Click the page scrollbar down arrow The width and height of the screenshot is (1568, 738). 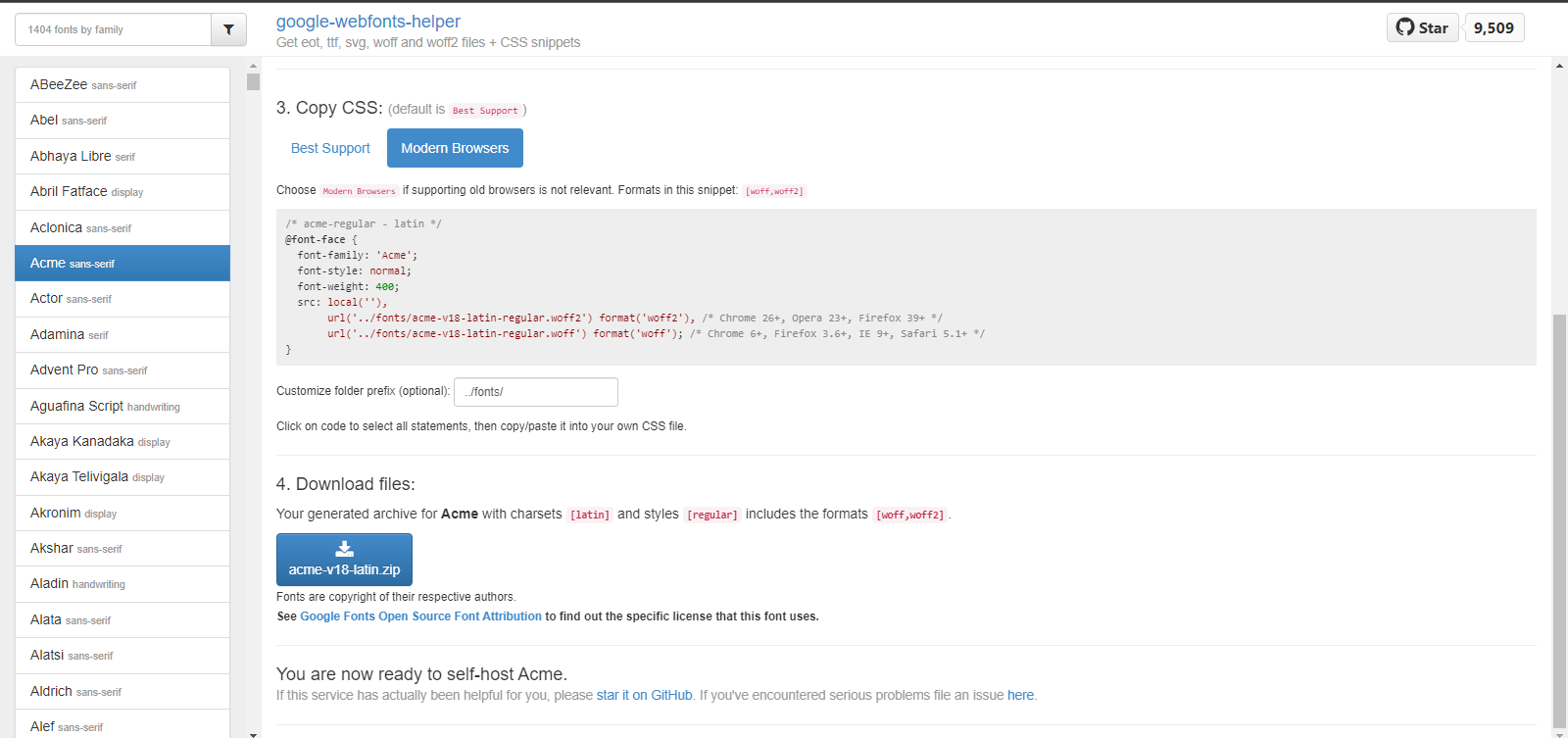pyautogui.click(x=1559, y=732)
